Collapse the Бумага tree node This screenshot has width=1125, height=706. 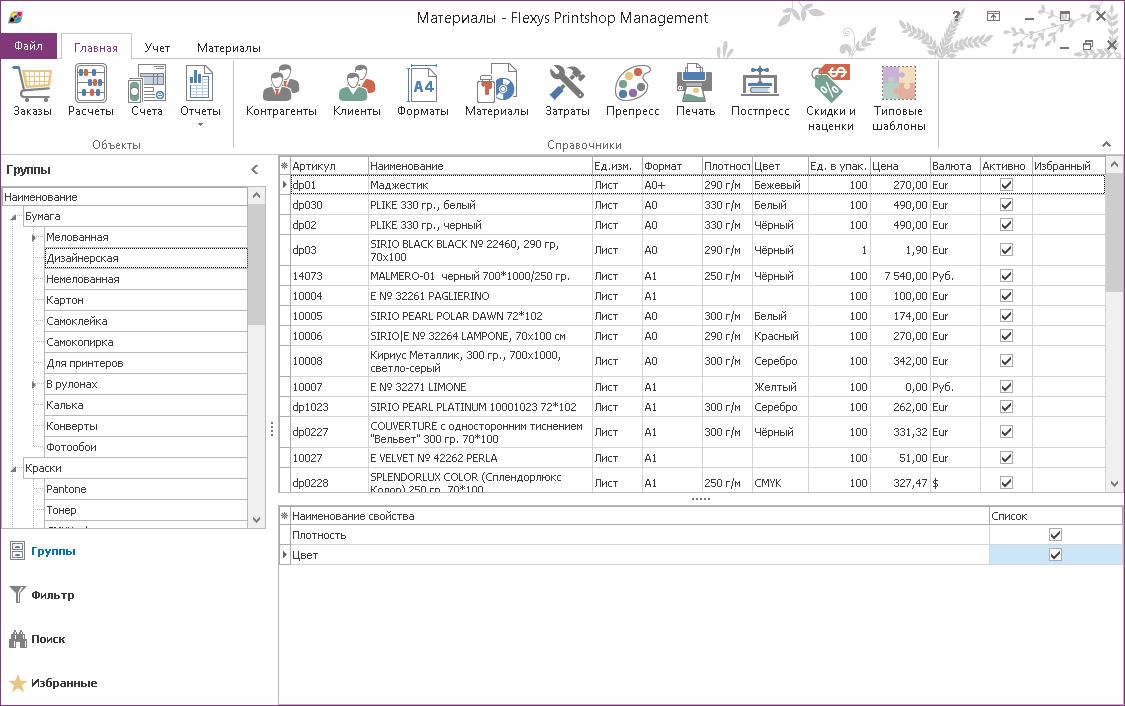click(13, 217)
